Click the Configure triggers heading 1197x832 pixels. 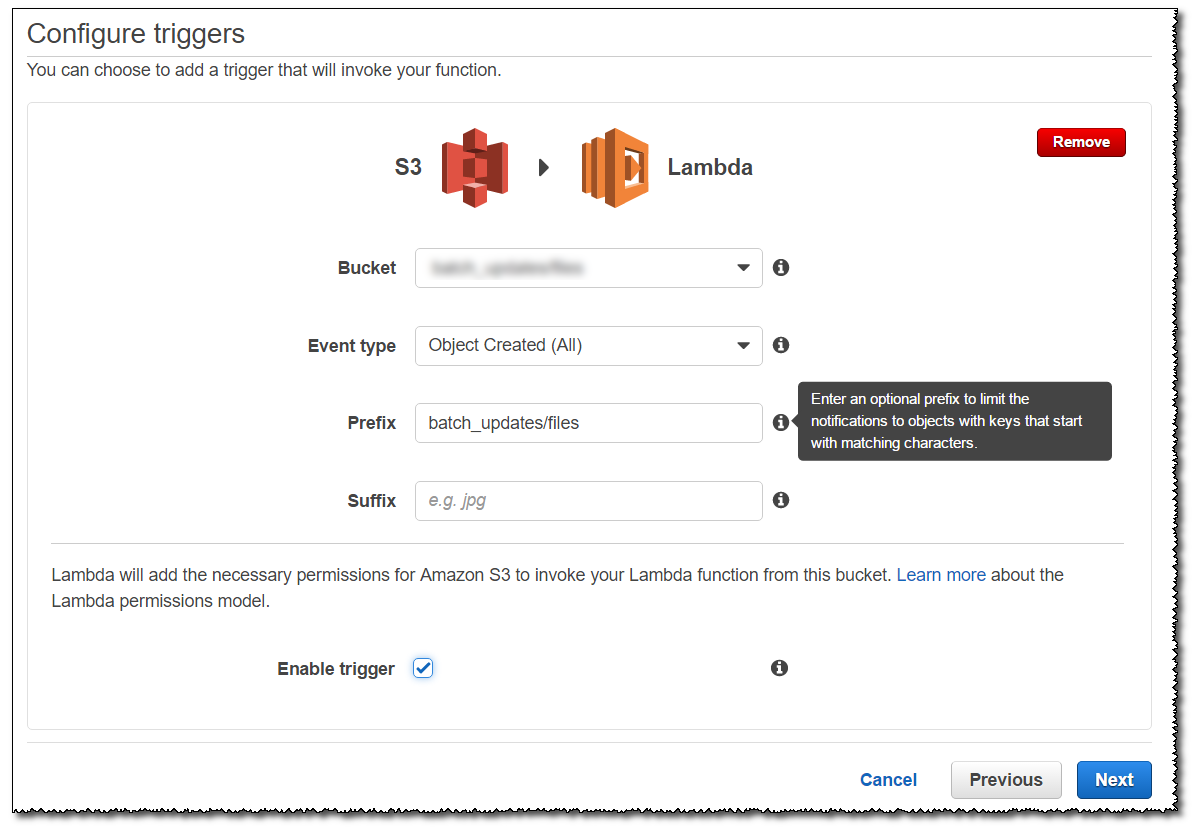pos(136,34)
